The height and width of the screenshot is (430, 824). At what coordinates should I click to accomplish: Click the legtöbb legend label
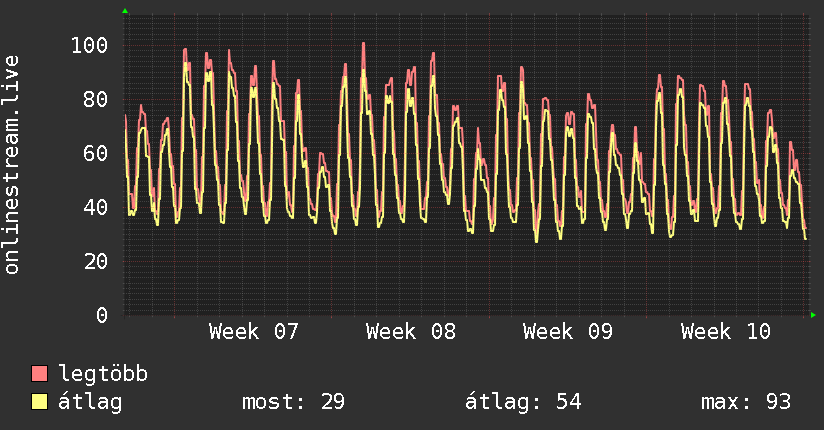[103, 374]
